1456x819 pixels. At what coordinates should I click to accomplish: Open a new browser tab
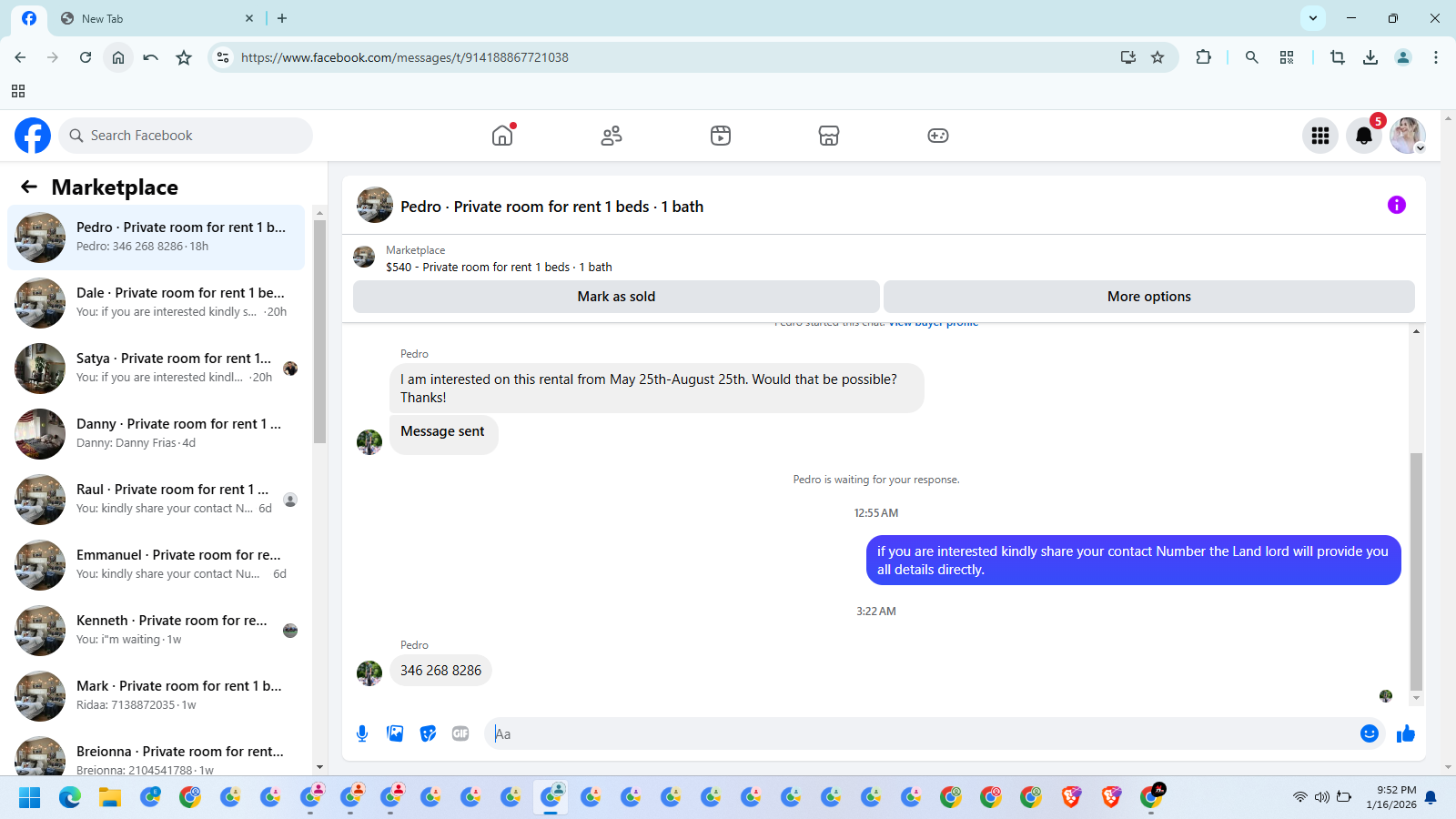tap(282, 18)
